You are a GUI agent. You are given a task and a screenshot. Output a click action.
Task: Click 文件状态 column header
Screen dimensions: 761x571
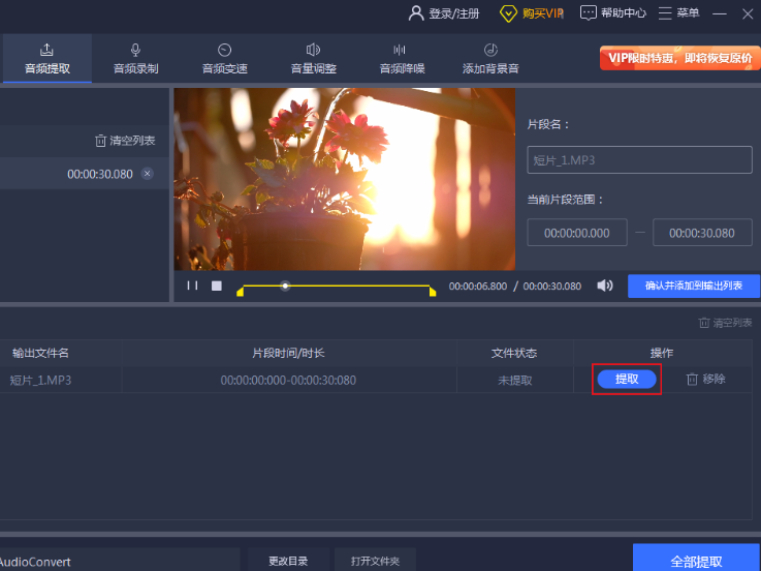click(x=514, y=353)
